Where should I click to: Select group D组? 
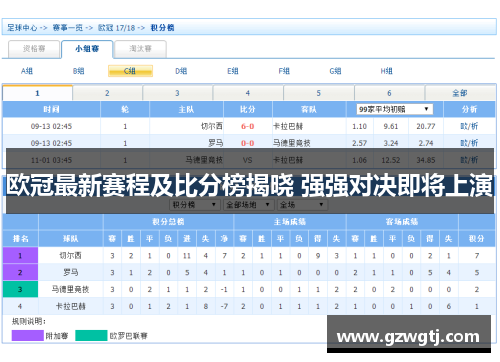(181, 71)
